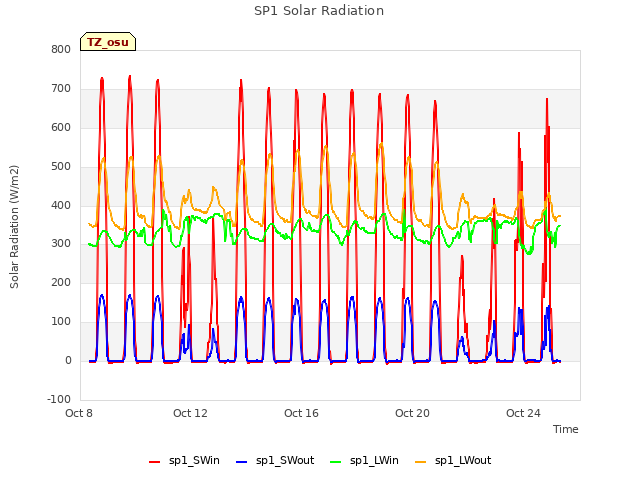Click the x-axis title Time
The height and width of the screenshot is (480, 640).
pyautogui.click(x=565, y=429)
